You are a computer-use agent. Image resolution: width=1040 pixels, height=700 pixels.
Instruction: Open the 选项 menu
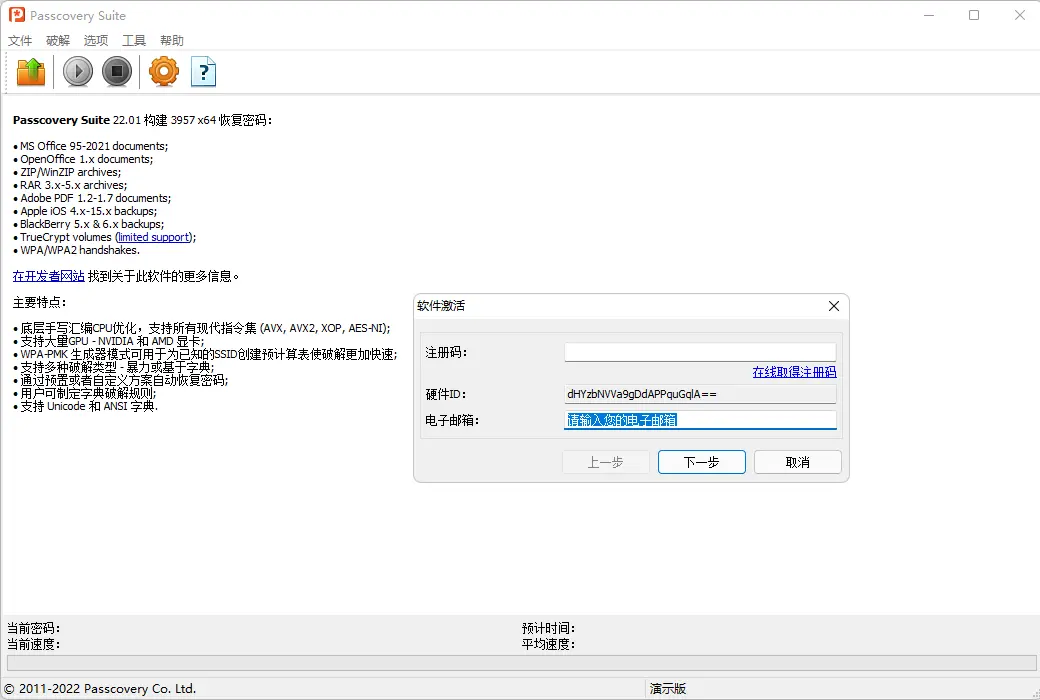[96, 40]
